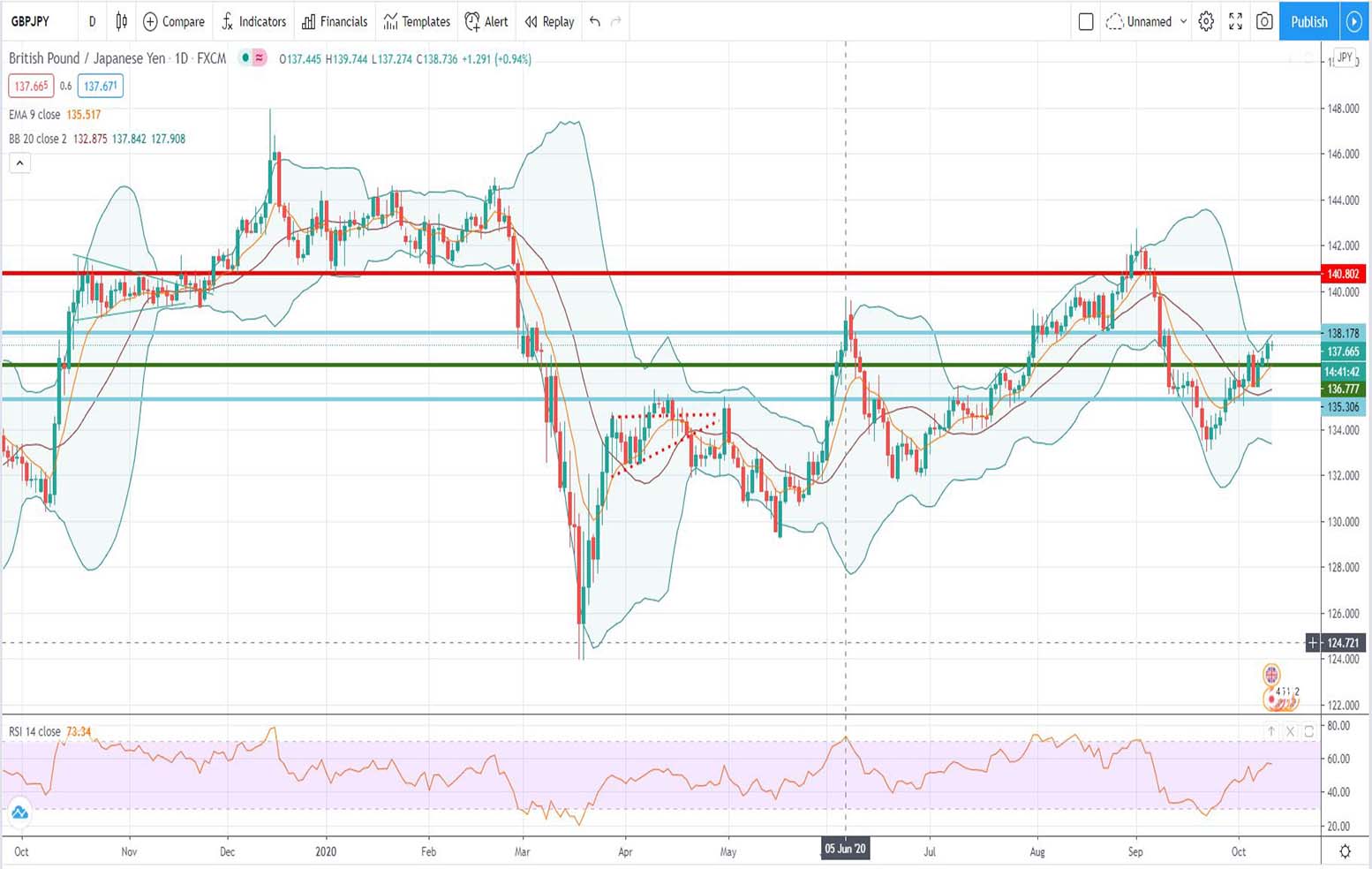
Task: View Financials for GBPJPY
Action: (334, 21)
